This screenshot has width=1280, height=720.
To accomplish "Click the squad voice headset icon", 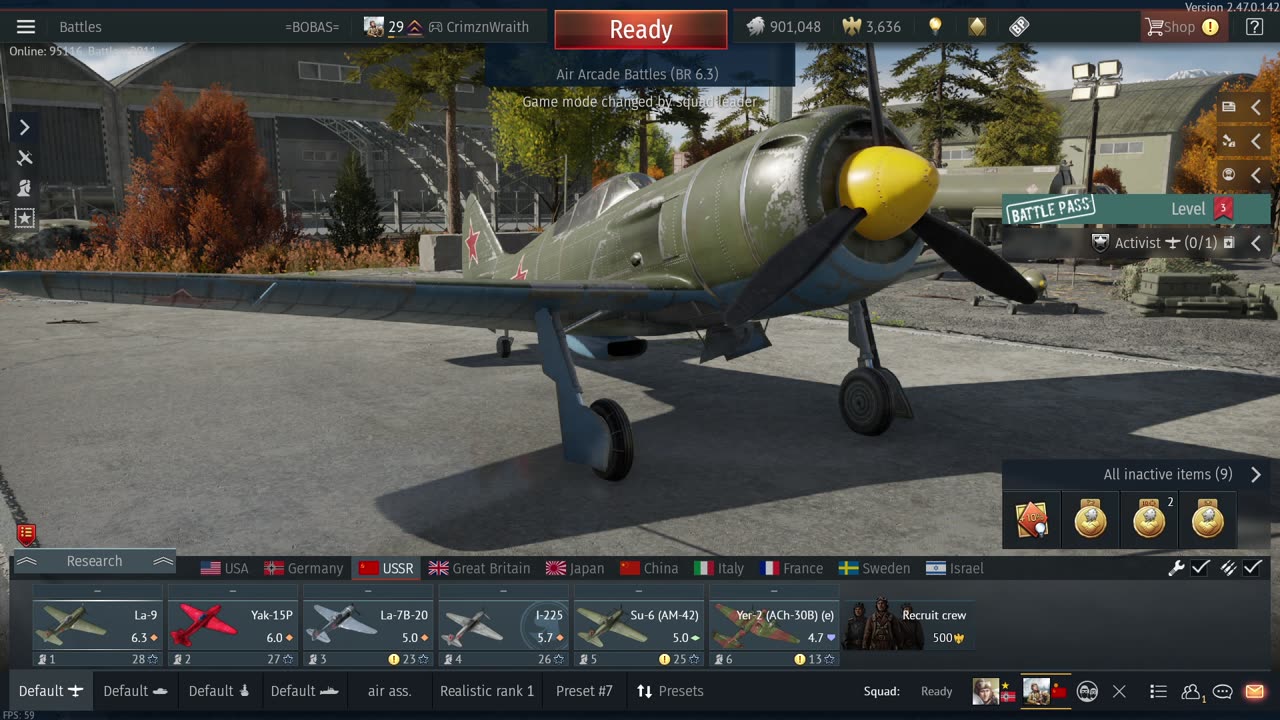I will [1088, 691].
